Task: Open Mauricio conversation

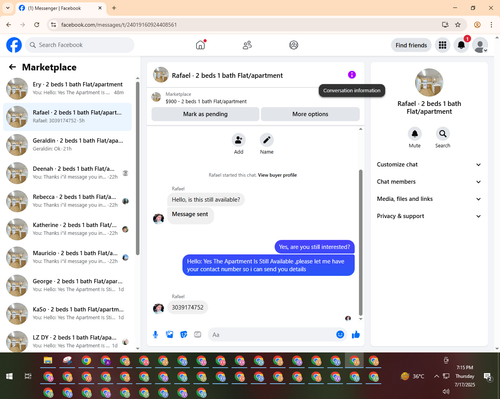Action: click(x=67, y=257)
